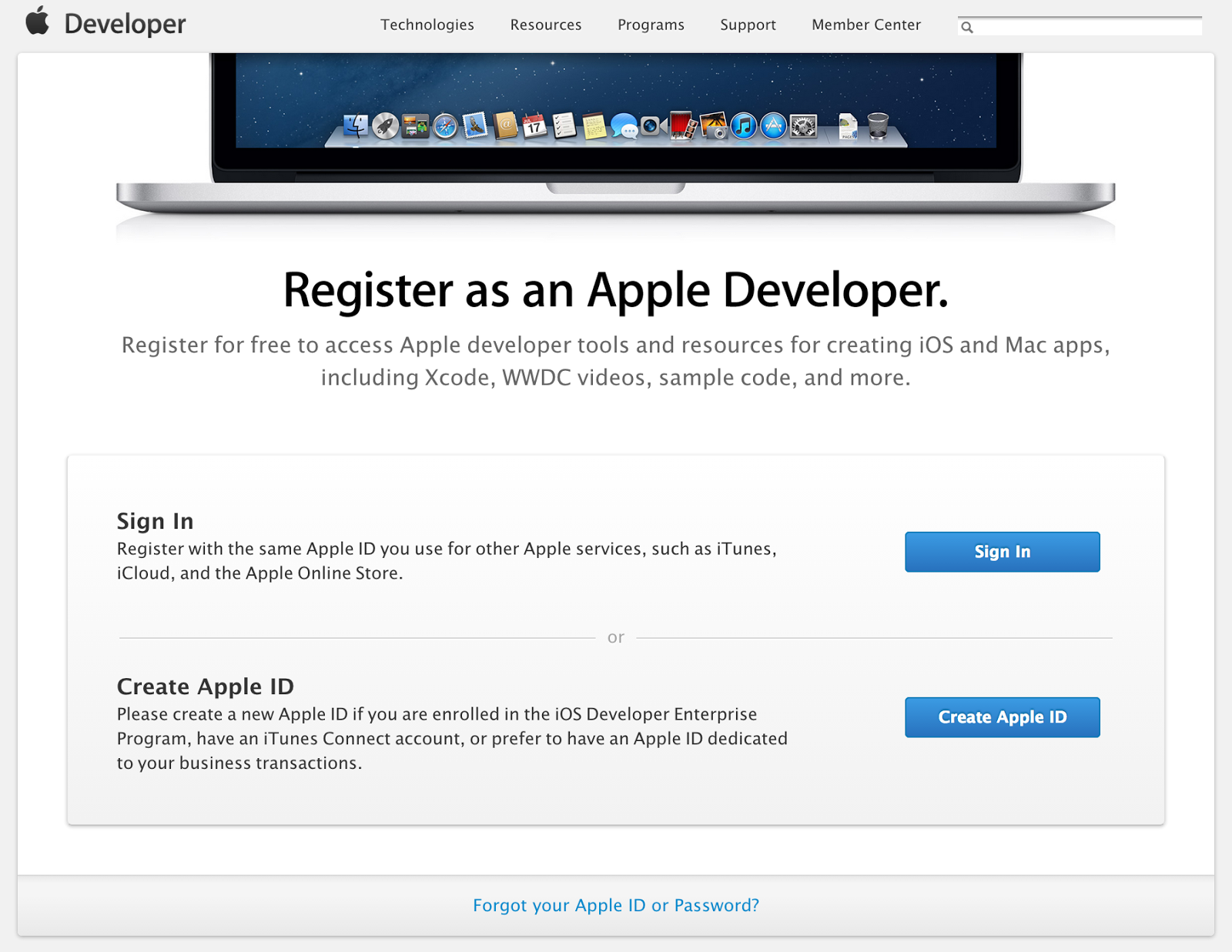This screenshot has width=1232, height=952.
Task: Click the "Sign In" section heading text
Action: (x=155, y=521)
